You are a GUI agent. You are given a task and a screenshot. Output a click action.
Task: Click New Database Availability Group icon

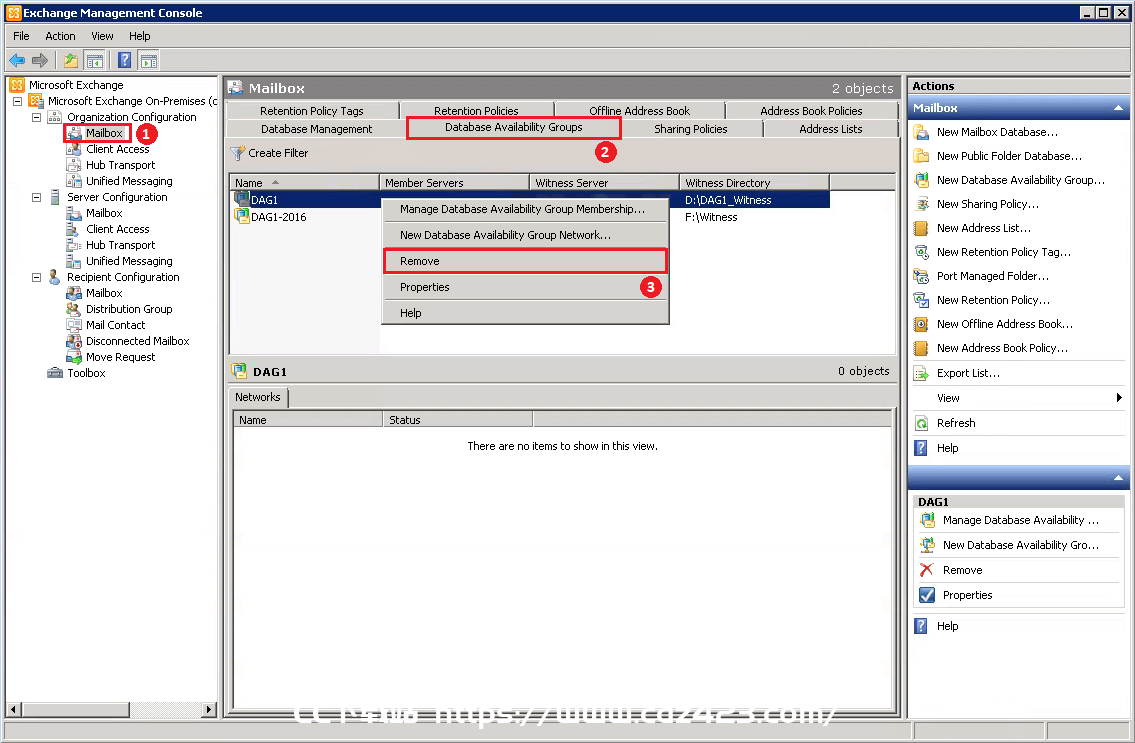pyautogui.click(x=921, y=180)
